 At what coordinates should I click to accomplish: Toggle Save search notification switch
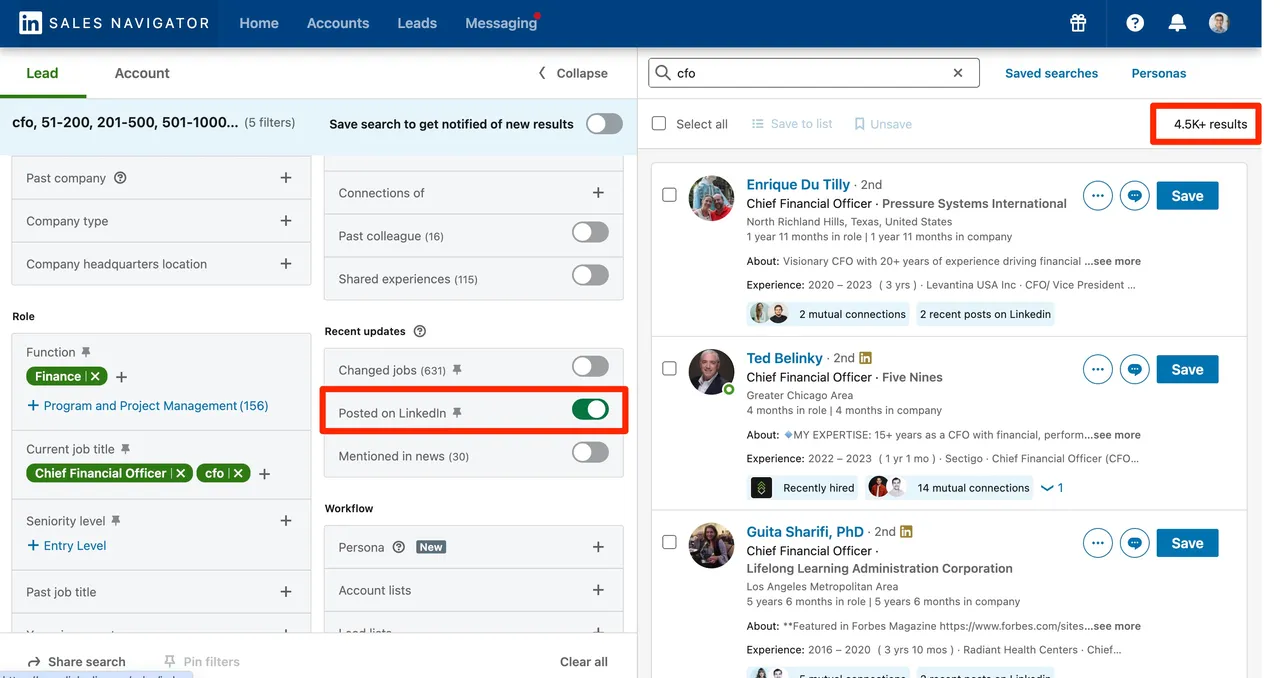coord(604,124)
